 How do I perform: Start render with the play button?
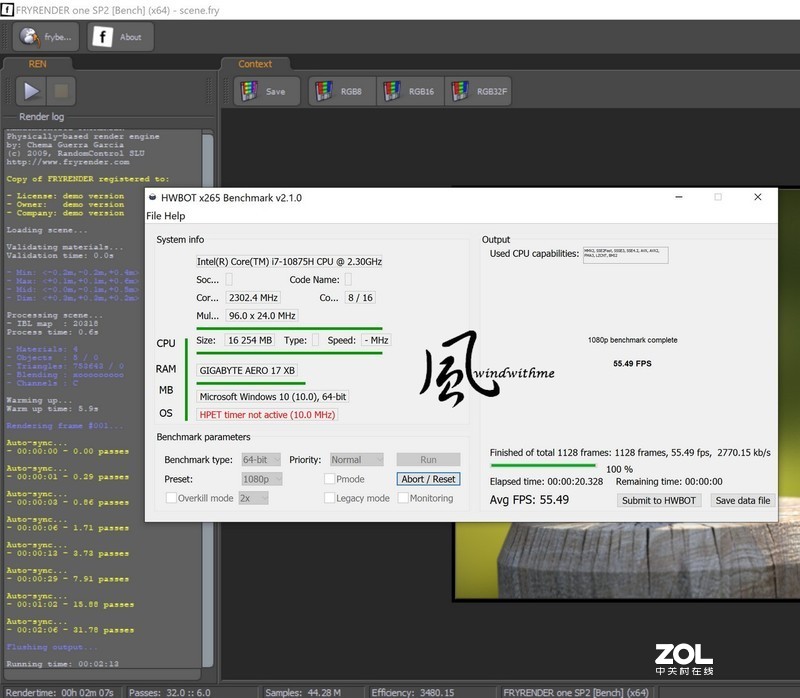(31, 91)
